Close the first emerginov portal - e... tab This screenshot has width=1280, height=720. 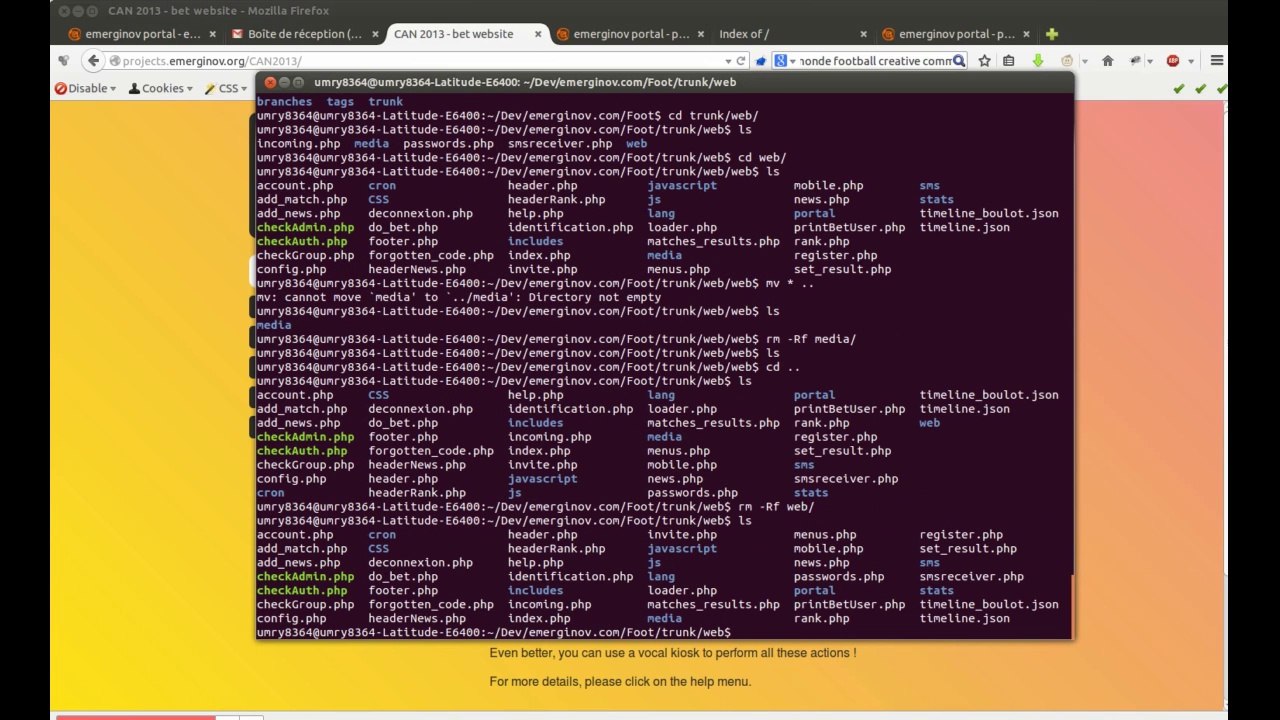(x=213, y=34)
